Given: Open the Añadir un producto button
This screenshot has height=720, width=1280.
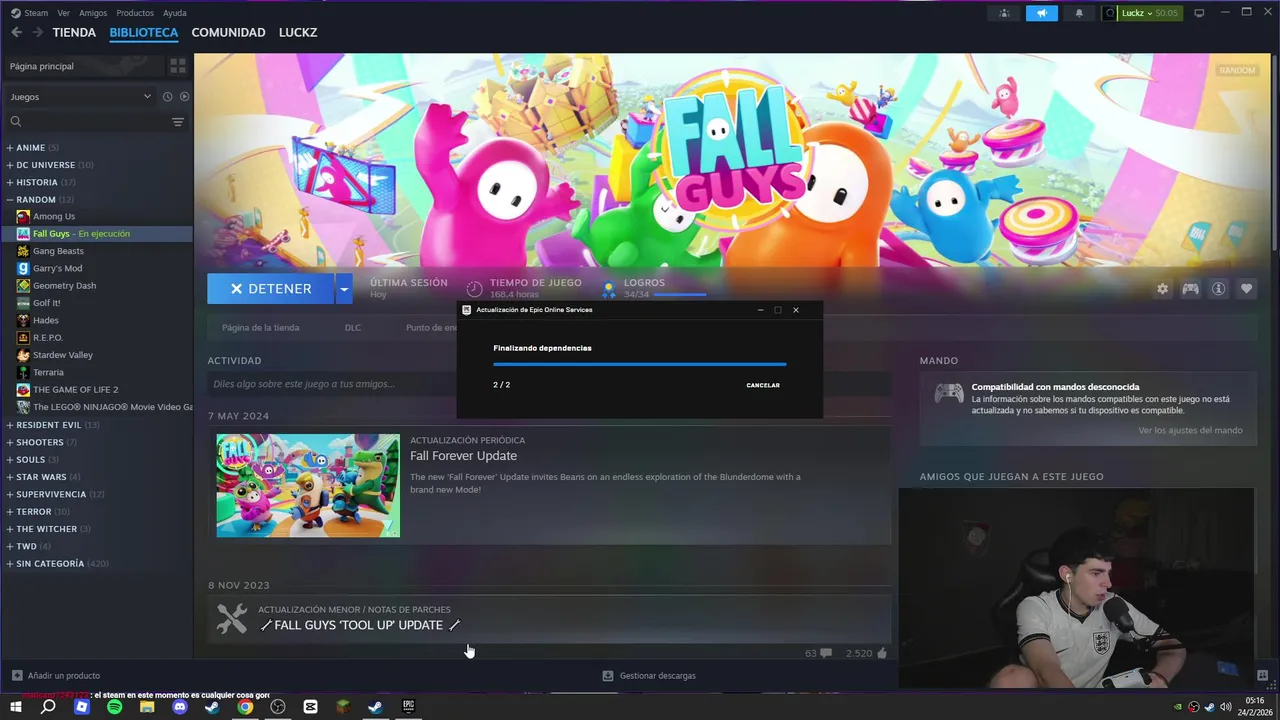Looking at the screenshot, I should coord(55,676).
